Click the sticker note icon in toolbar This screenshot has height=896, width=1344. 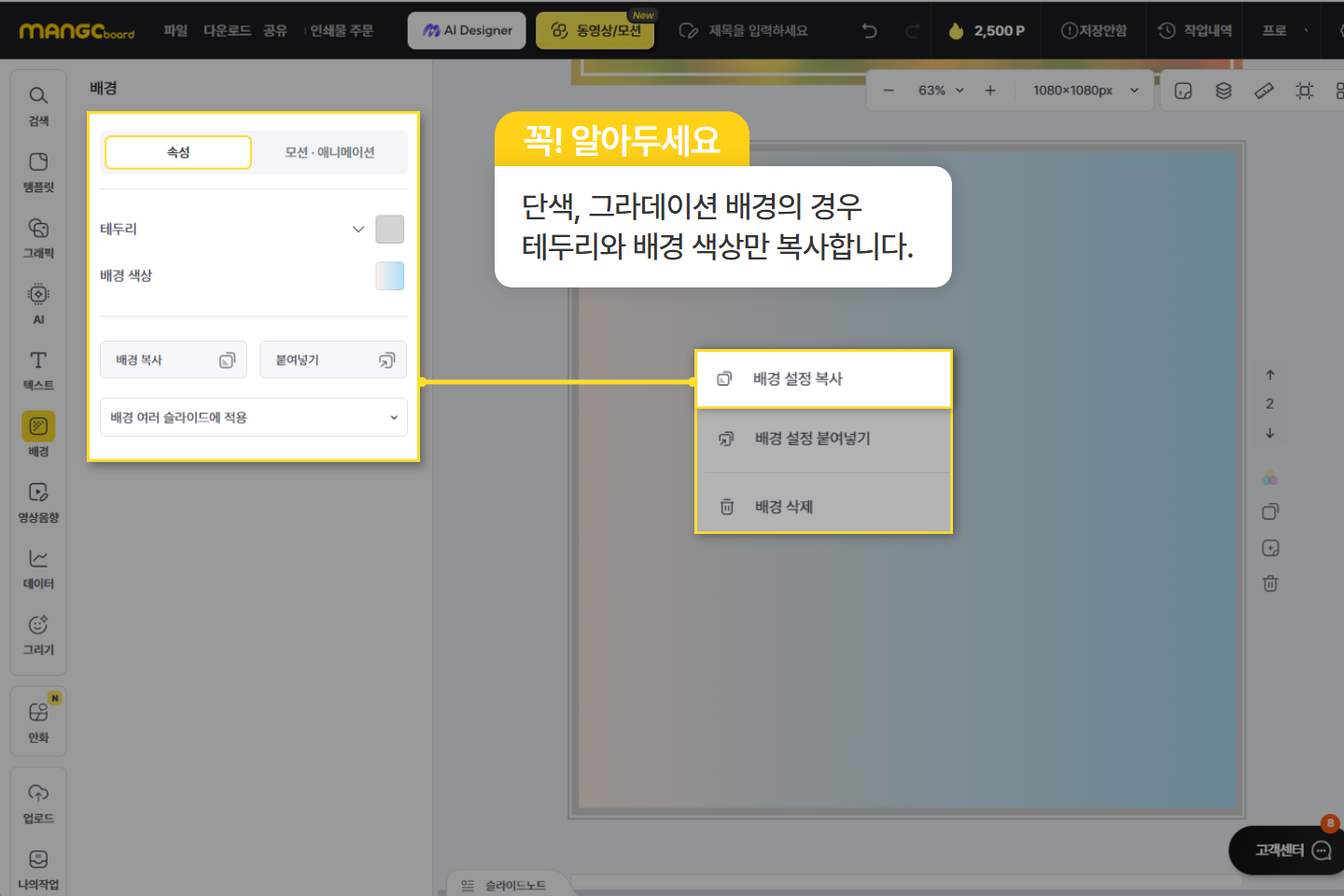[x=1183, y=91]
